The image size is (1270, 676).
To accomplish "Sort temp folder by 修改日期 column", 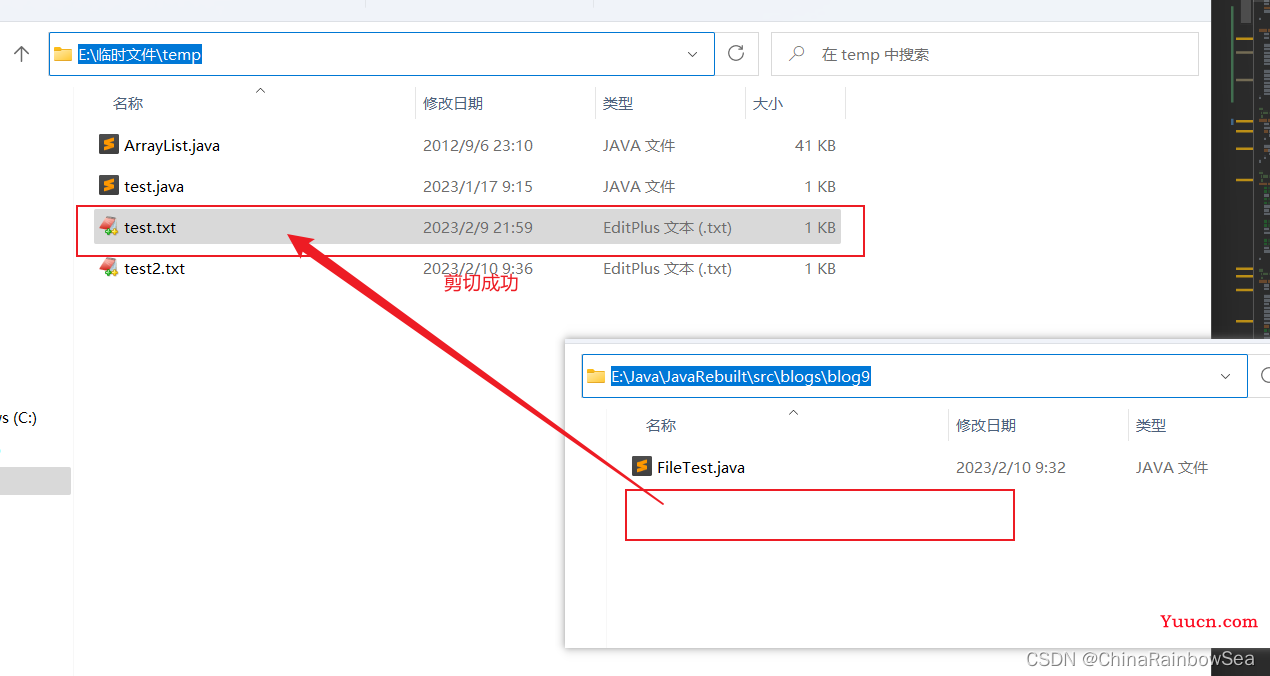I will click(x=453, y=103).
